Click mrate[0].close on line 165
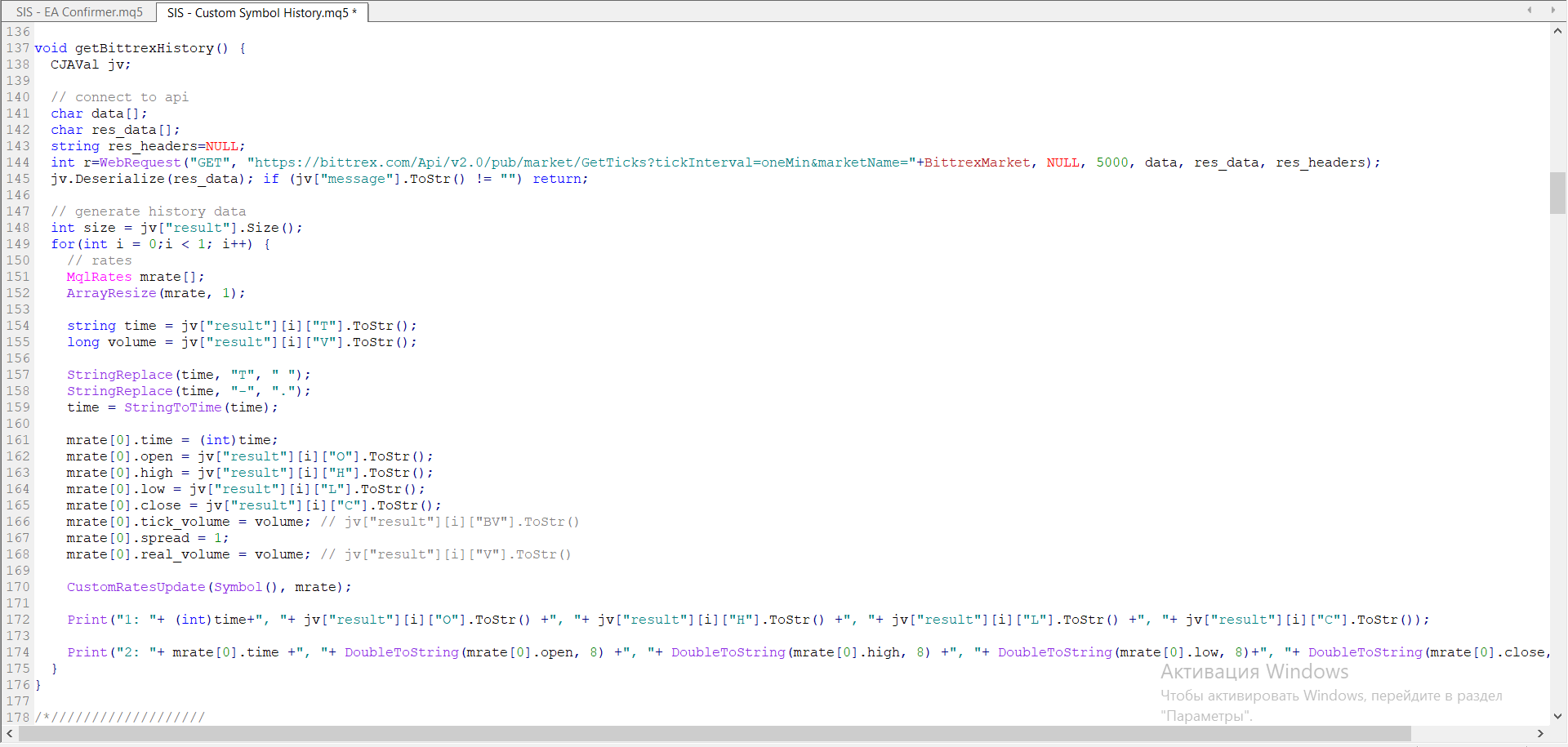The width and height of the screenshot is (1568, 747). [x=123, y=505]
